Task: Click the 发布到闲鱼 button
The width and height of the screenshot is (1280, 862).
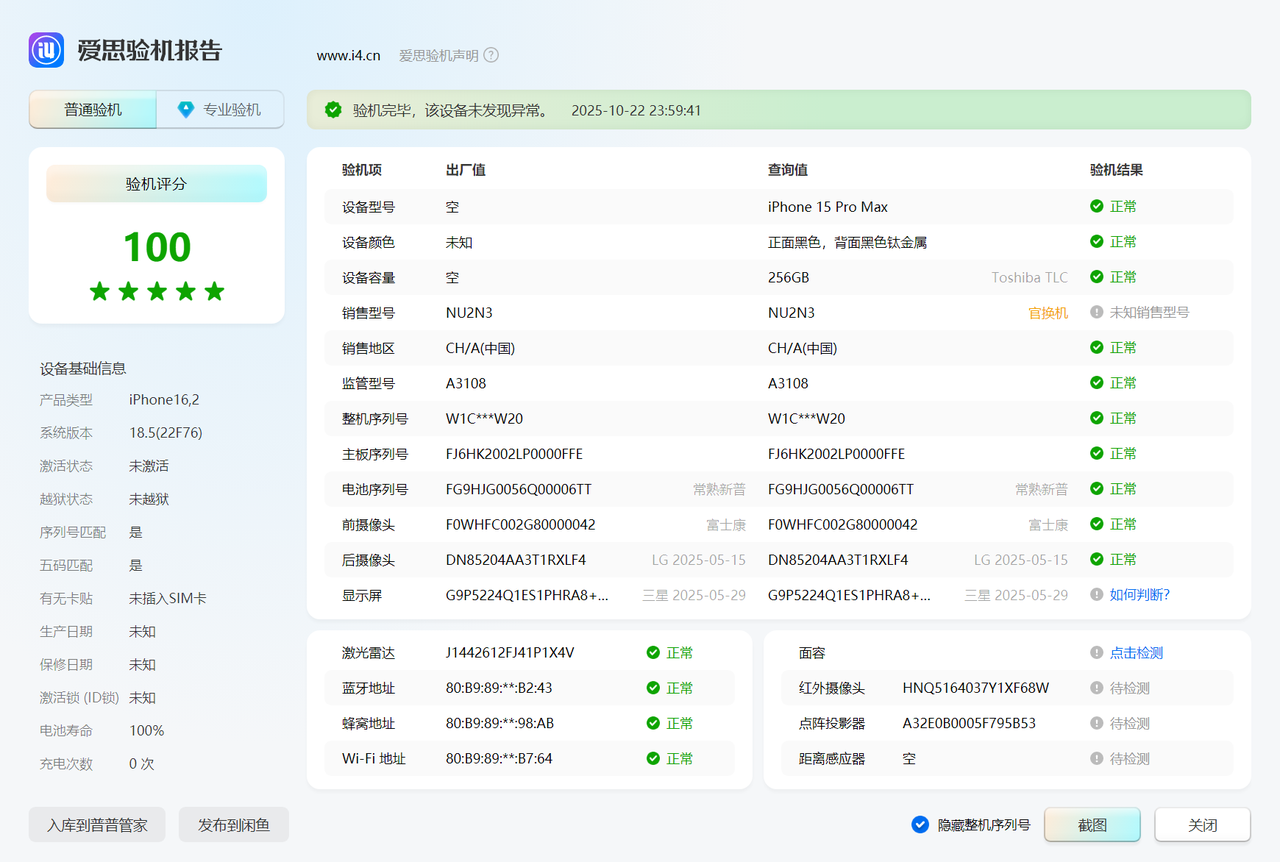Action: click(x=234, y=825)
